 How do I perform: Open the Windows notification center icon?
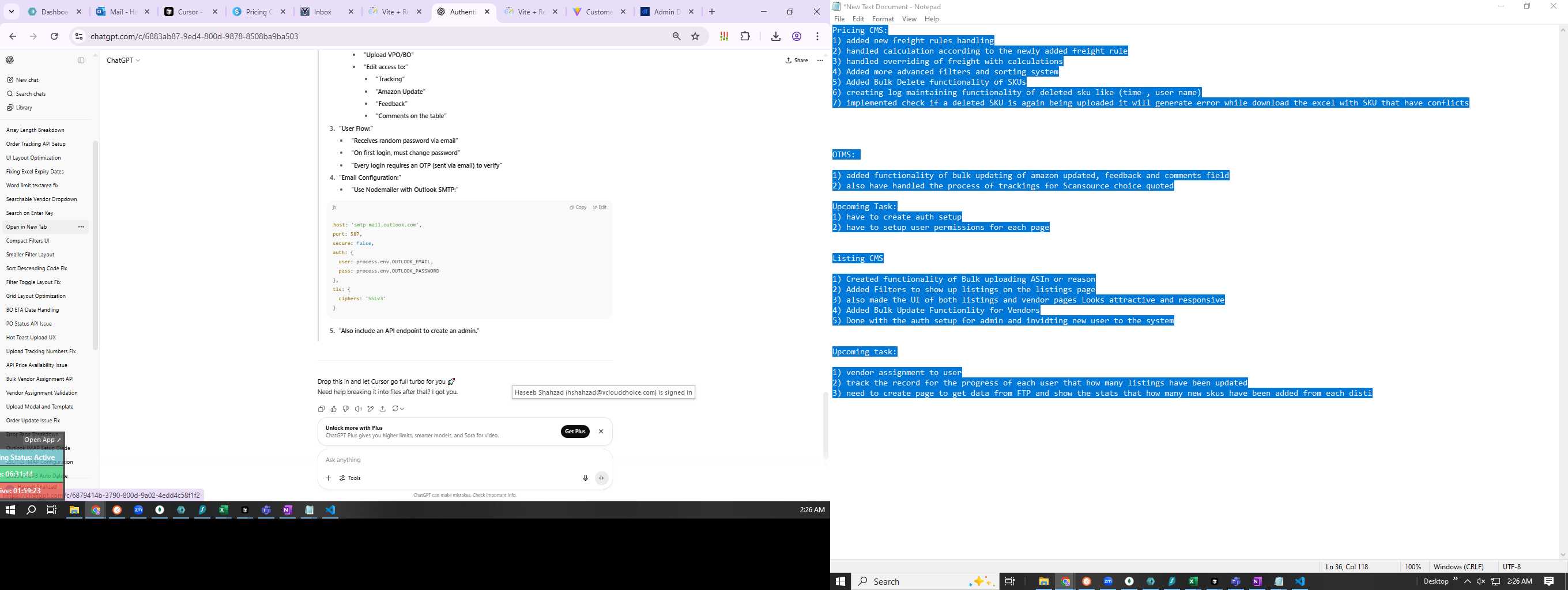[x=1549, y=581]
